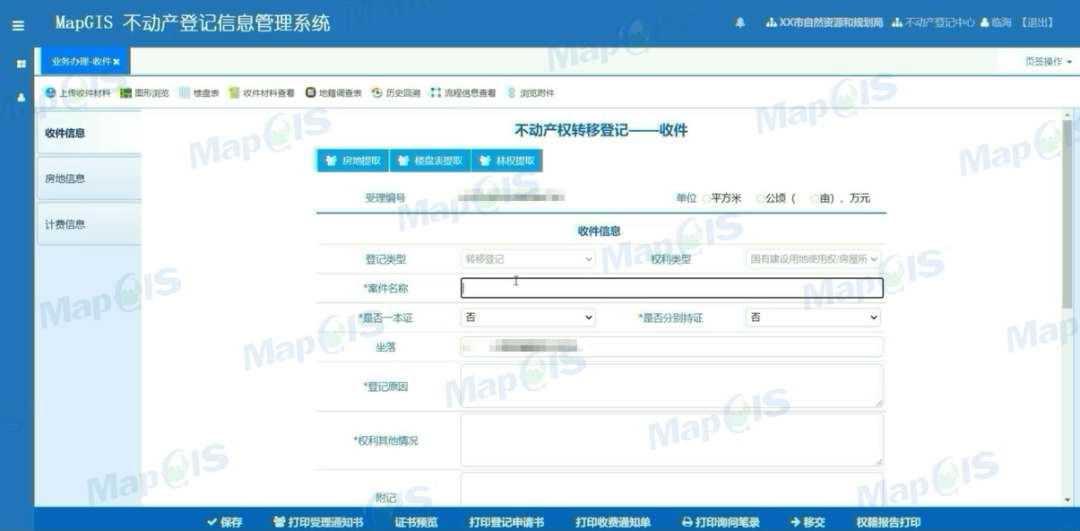Click 林权提取 button
Image resolution: width=1080 pixels, height=531 pixels.
click(507, 160)
